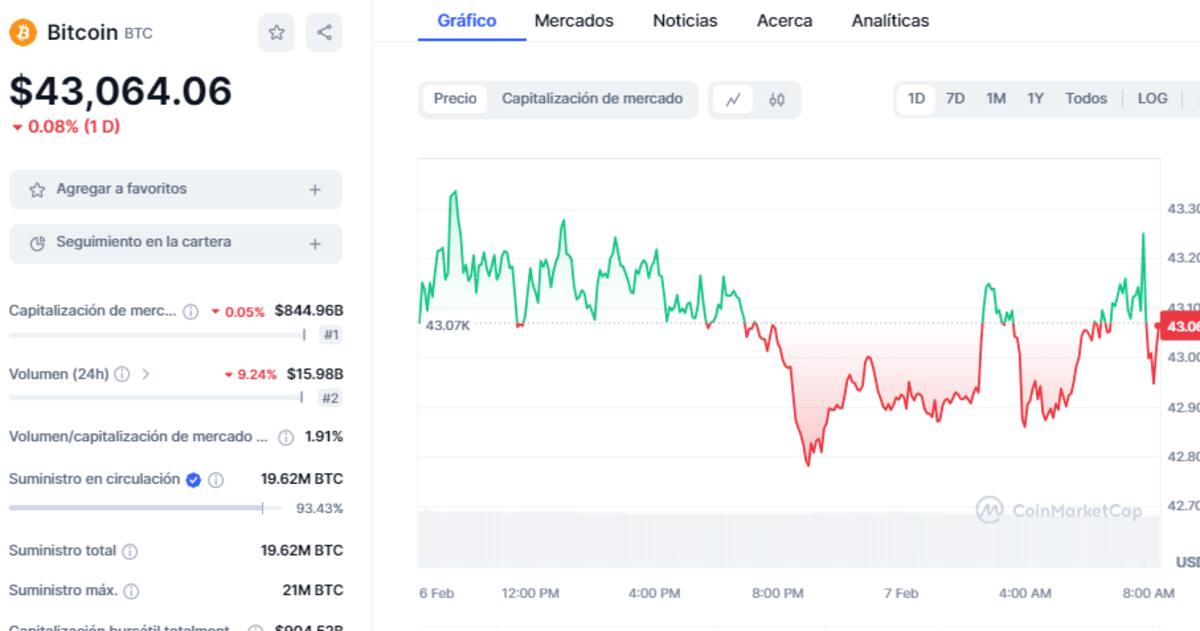Click the verified badge next to Suministro en circulación
Screen dimensions: 1200x631
point(194,479)
